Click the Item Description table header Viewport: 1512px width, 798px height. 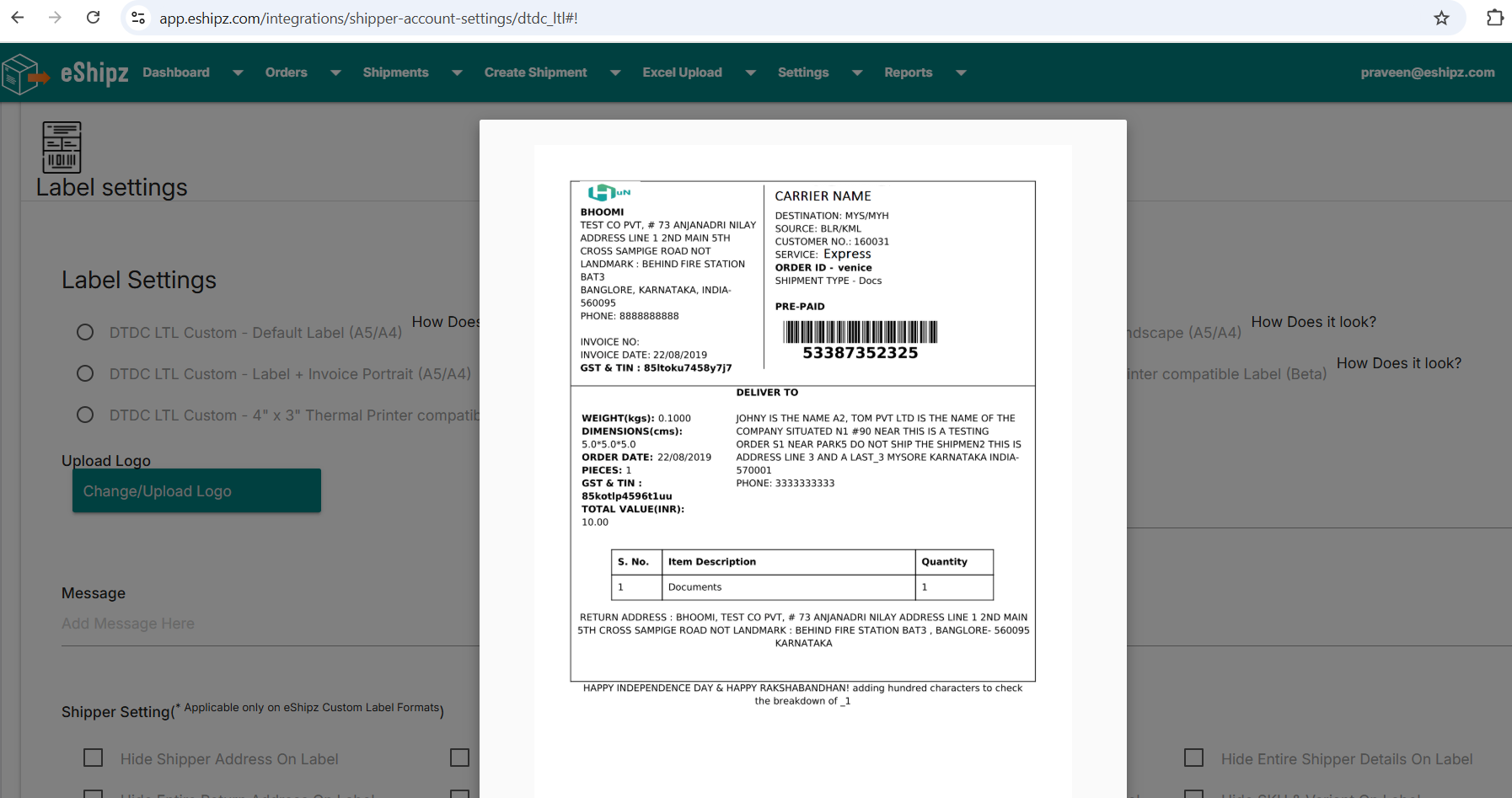click(712, 562)
